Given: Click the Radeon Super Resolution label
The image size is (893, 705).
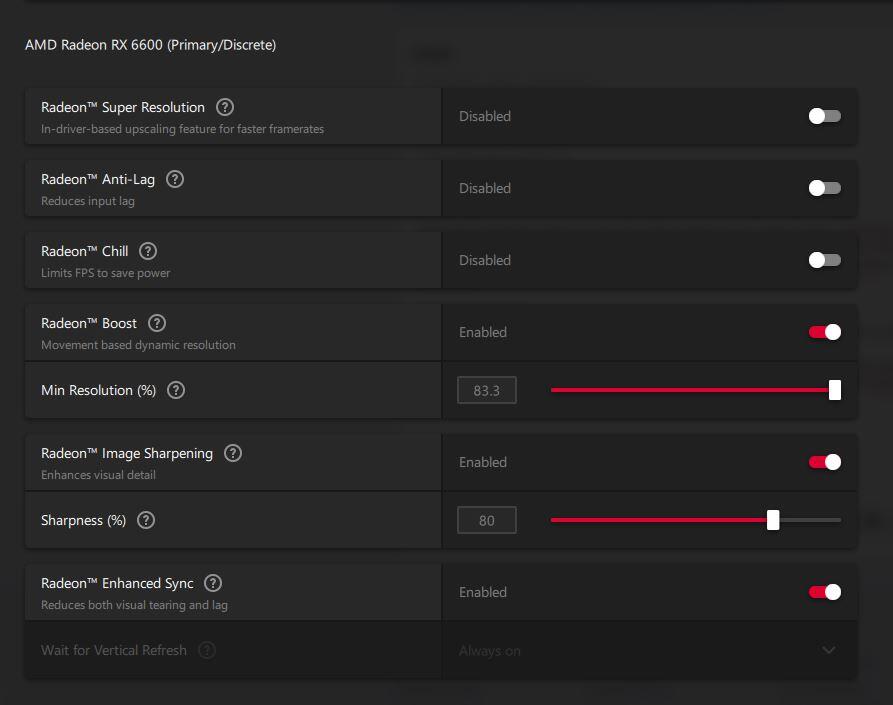Looking at the screenshot, I should pyautogui.click(x=122, y=107).
